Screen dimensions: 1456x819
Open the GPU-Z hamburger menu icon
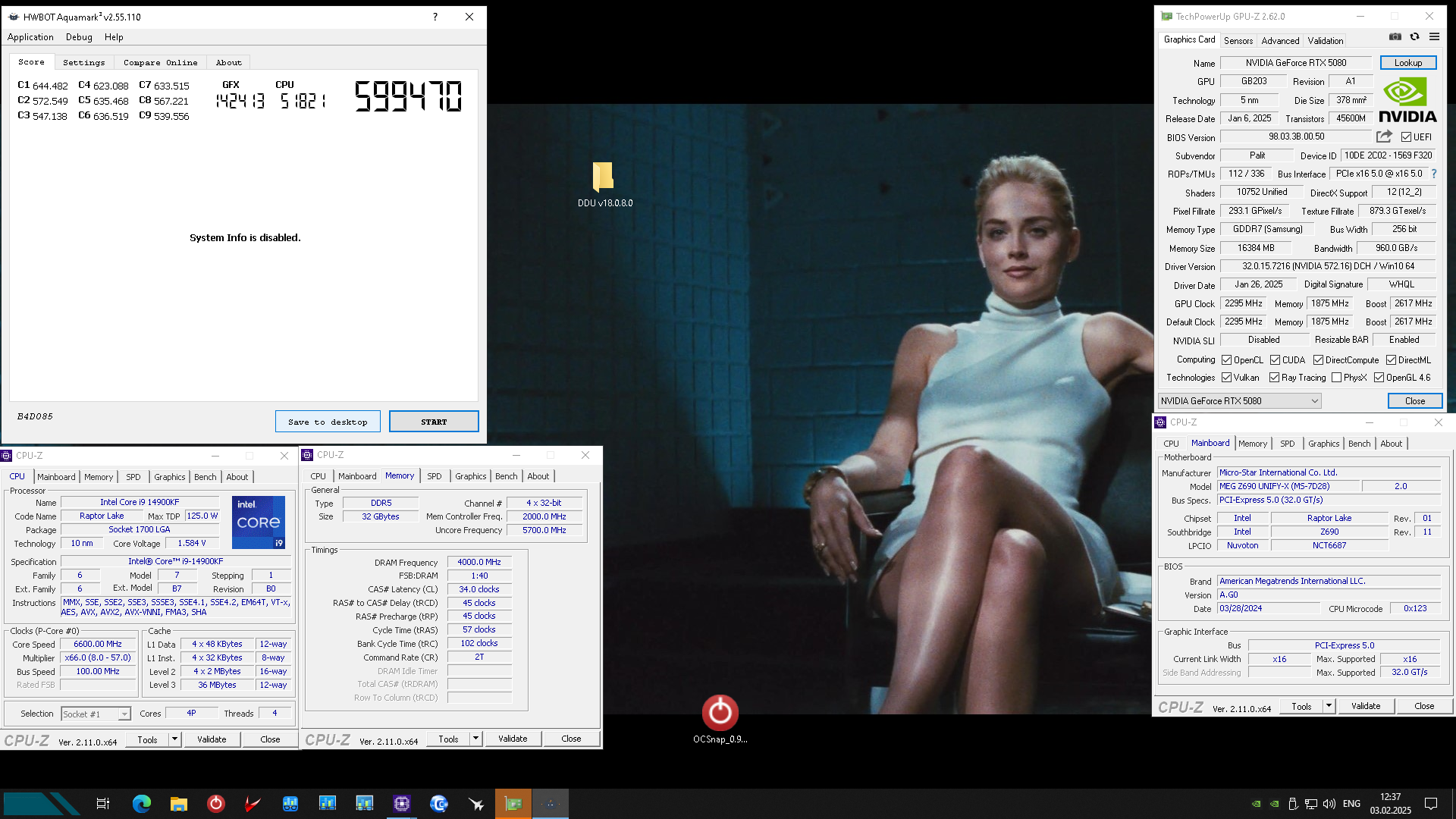pyautogui.click(x=1434, y=36)
